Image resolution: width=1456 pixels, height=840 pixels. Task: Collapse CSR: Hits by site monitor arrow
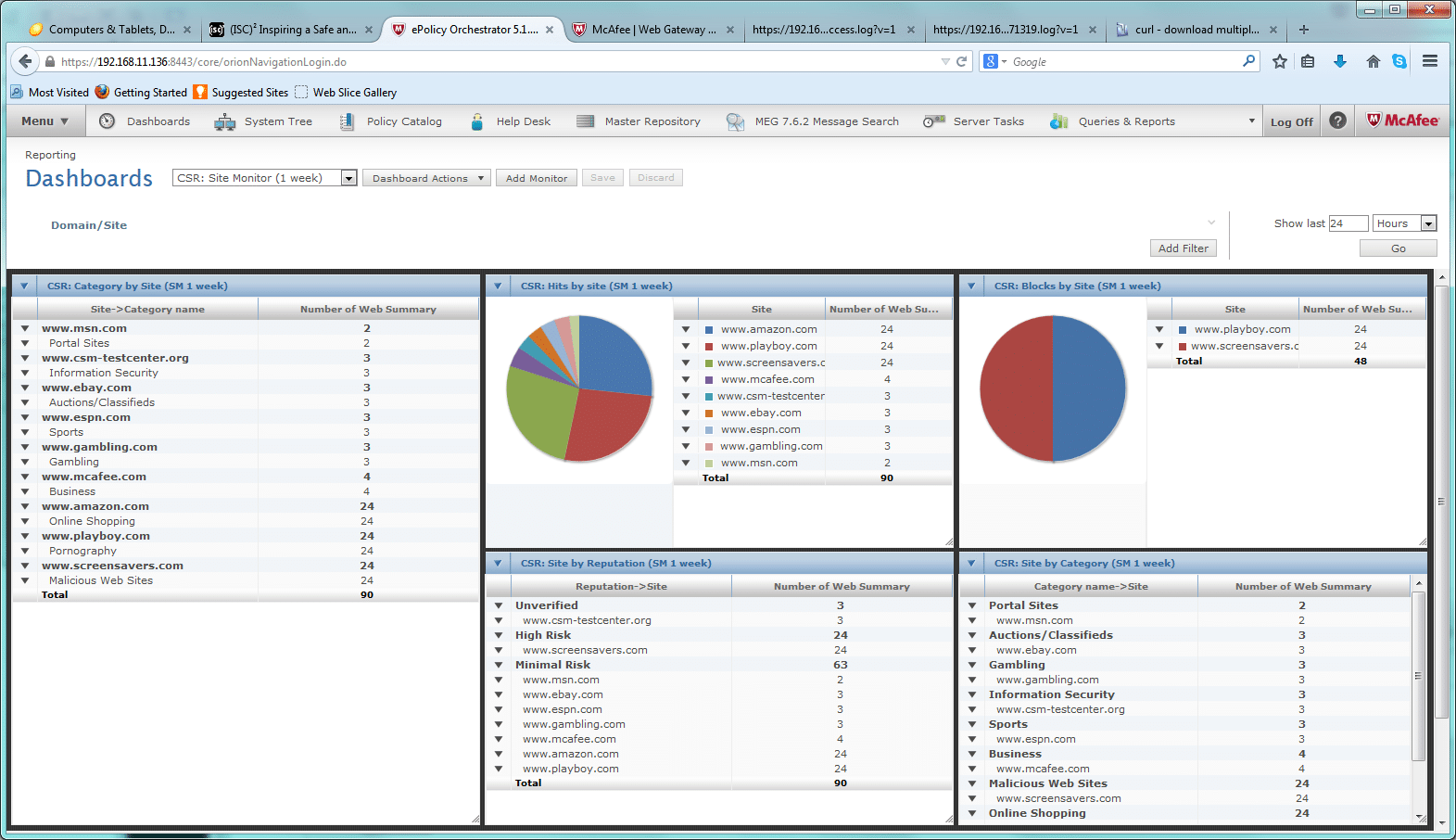pos(498,286)
